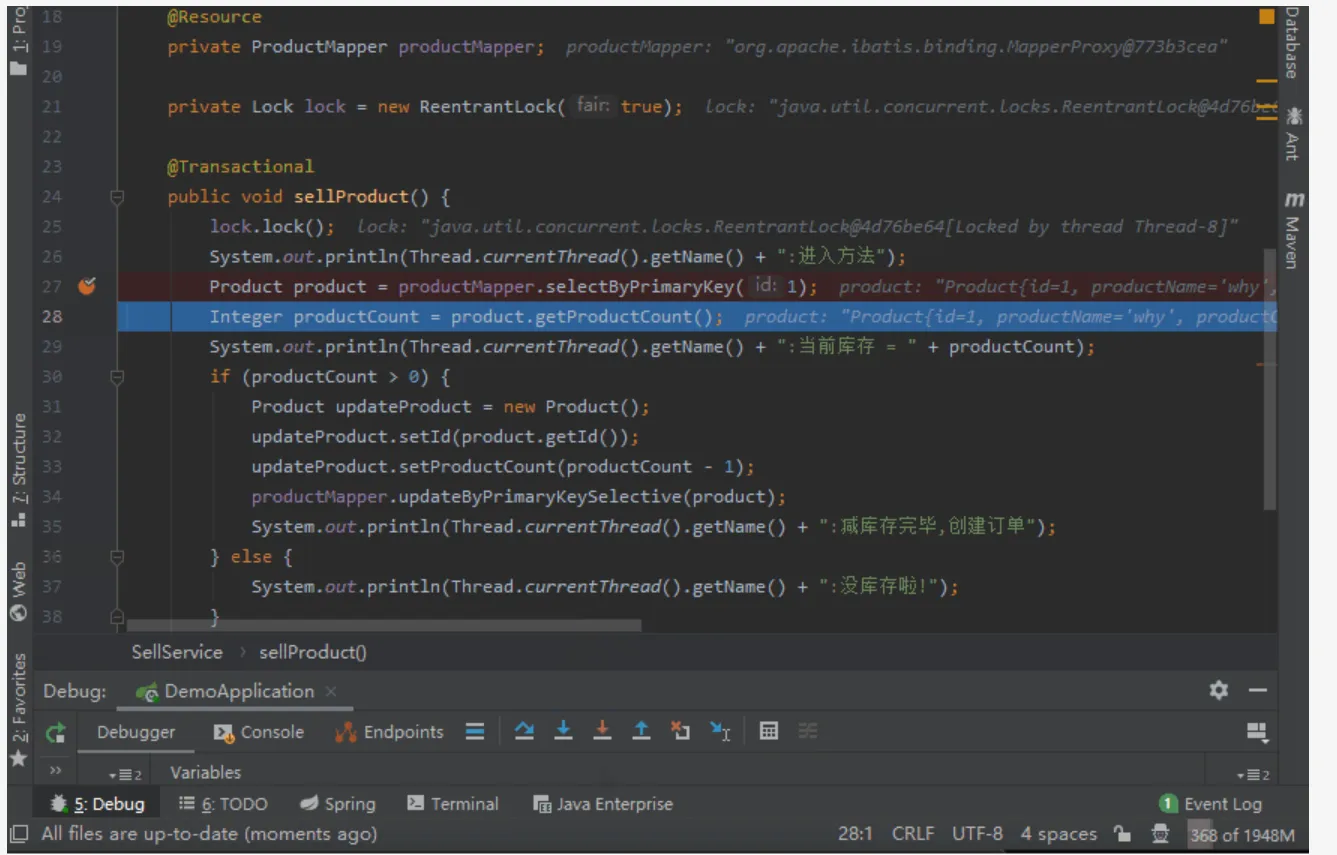The height and width of the screenshot is (855, 1337).
Task: Click the status message 'All files are up-to-date'
Action: pyautogui.click(x=209, y=833)
